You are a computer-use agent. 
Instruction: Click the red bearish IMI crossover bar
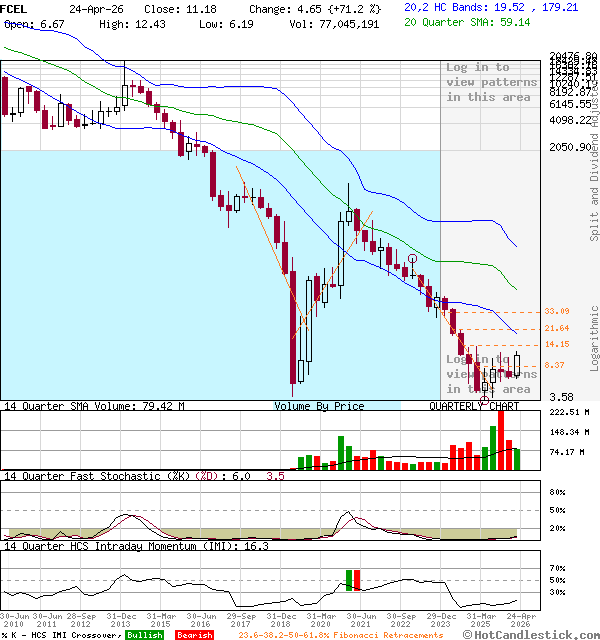(358, 580)
